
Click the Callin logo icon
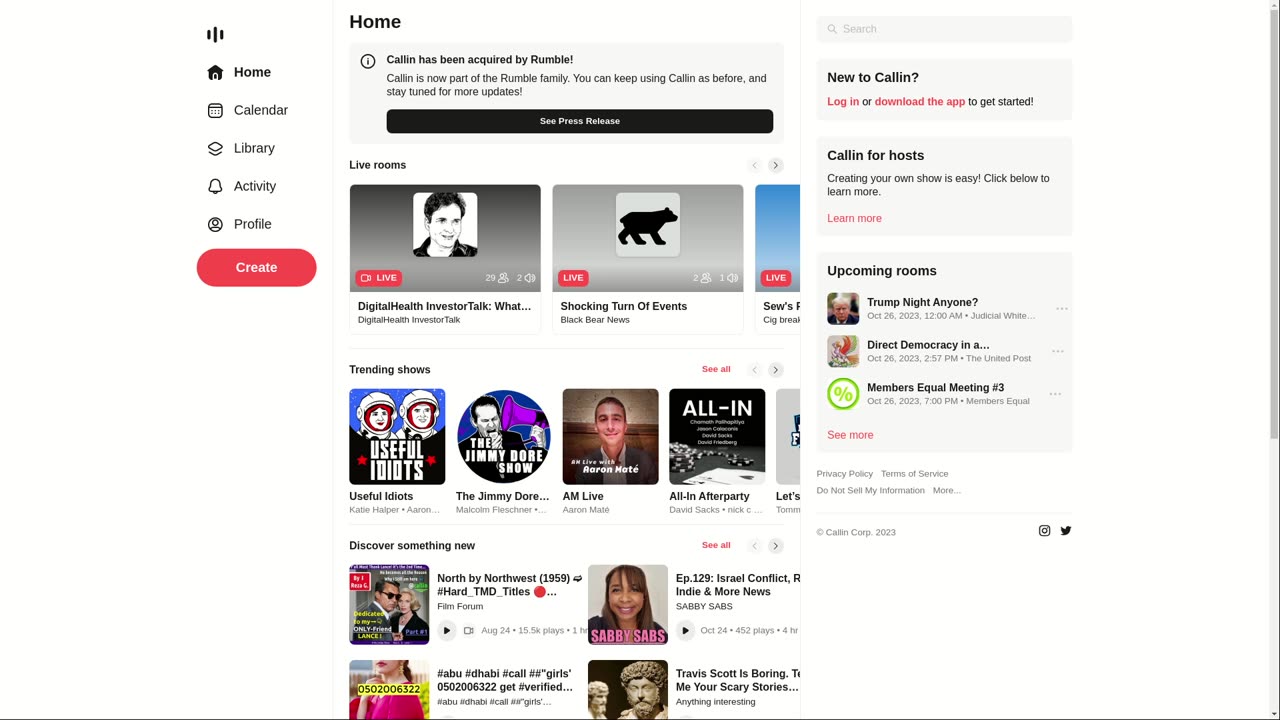tap(215, 35)
